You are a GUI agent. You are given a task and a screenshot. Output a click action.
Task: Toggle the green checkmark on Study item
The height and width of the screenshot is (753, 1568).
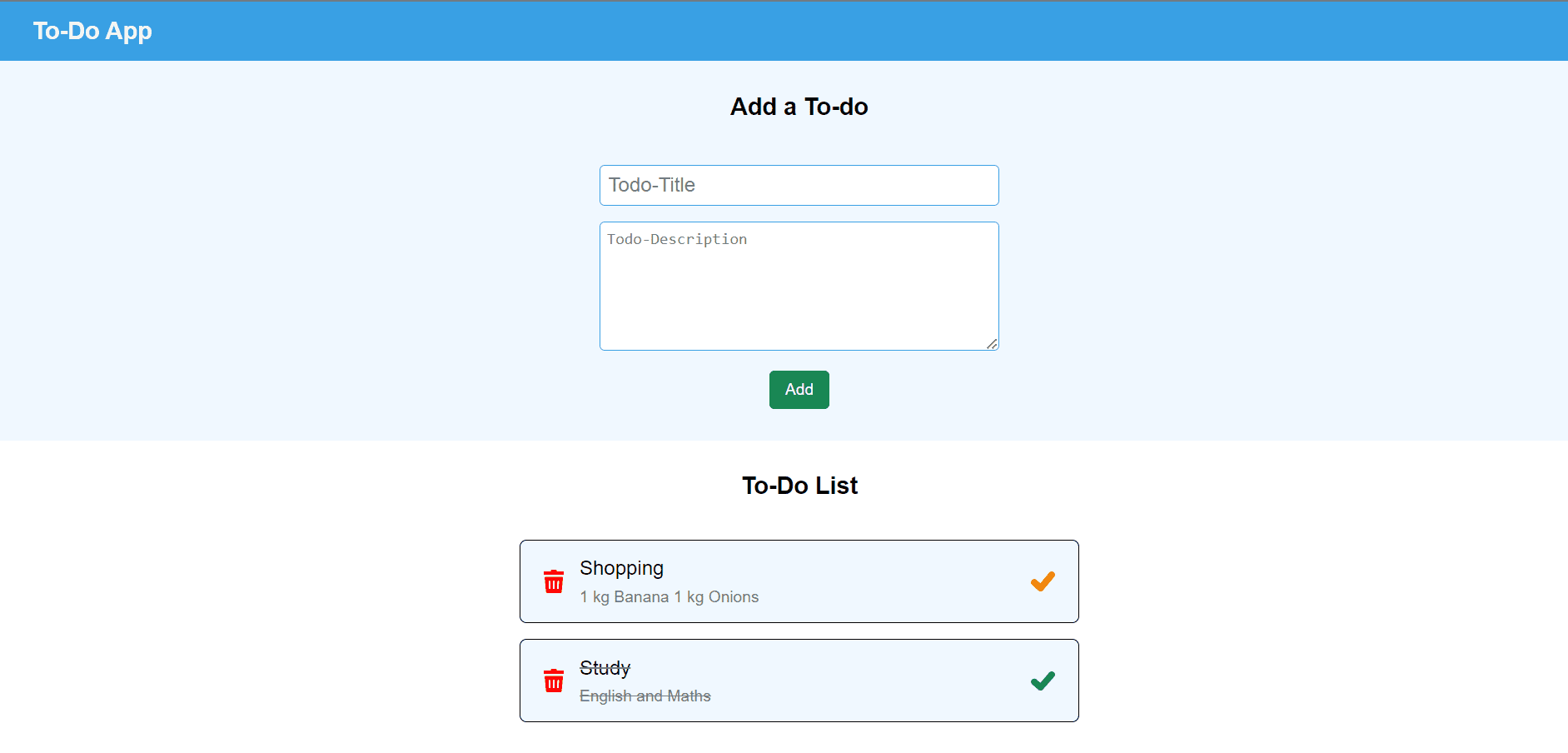point(1043,681)
